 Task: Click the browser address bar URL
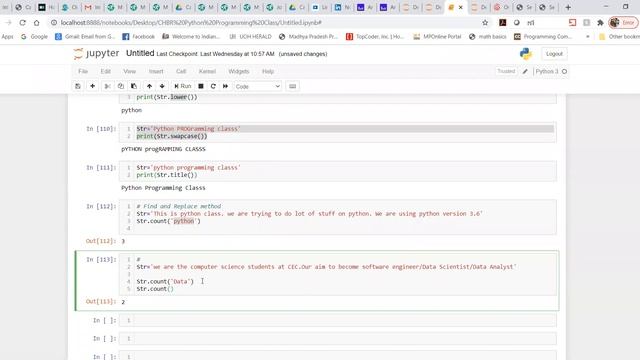(191, 23)
